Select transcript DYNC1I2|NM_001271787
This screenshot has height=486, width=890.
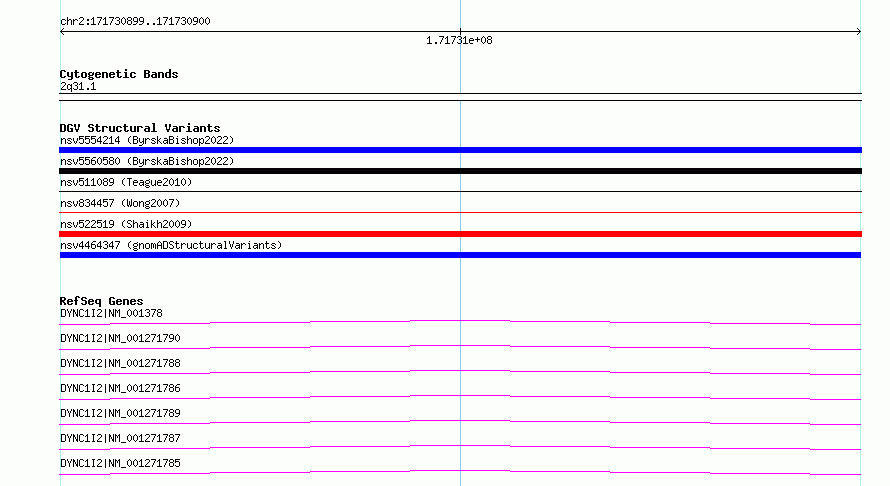(x=120, y=438)
